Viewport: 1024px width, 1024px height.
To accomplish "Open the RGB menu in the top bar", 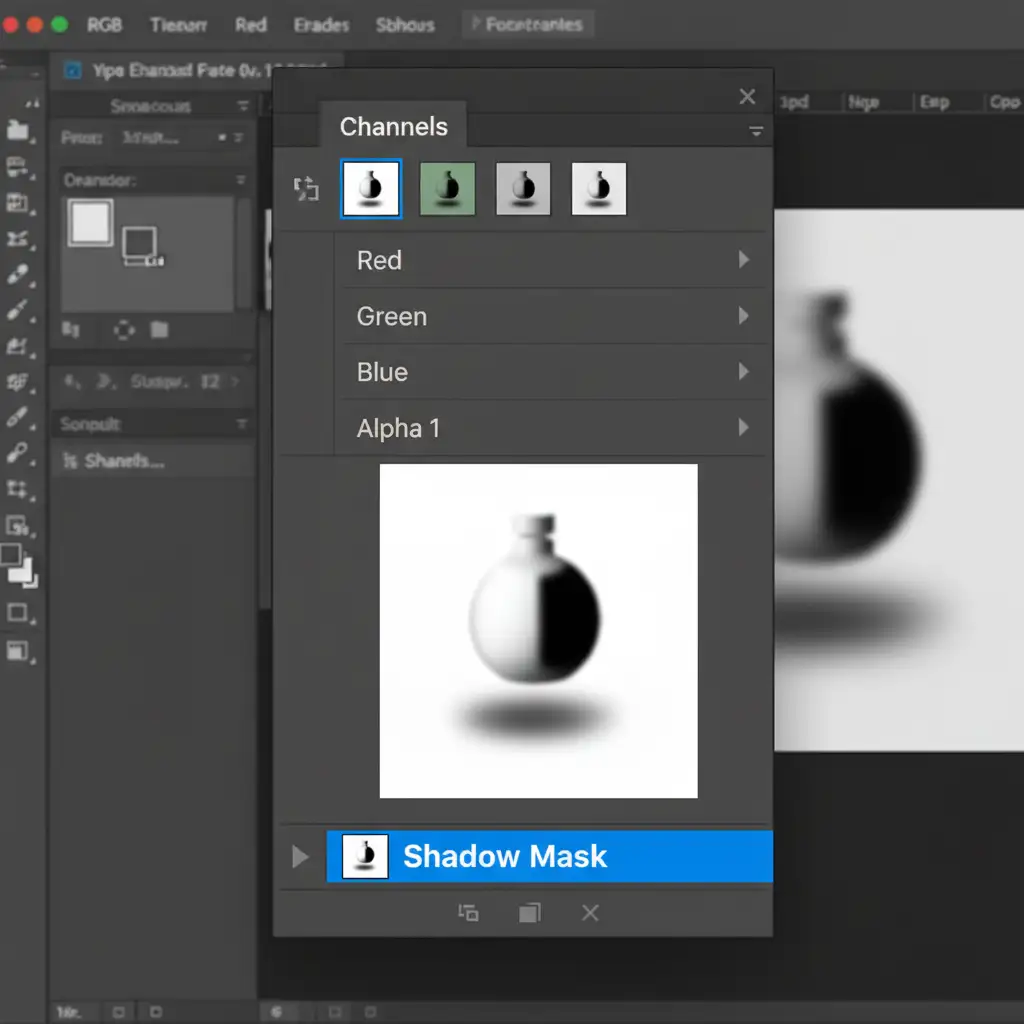I will (x=104, y=25).
